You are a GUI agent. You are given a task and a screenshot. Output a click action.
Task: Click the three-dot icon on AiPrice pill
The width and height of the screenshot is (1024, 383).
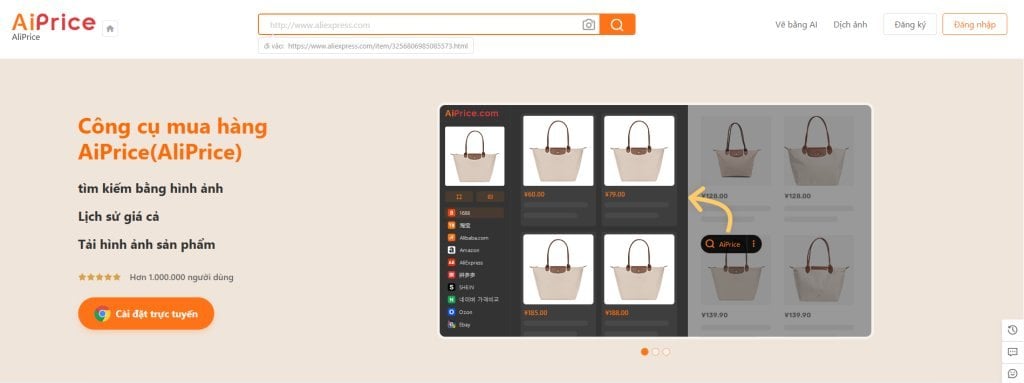(x=753, y=244)
